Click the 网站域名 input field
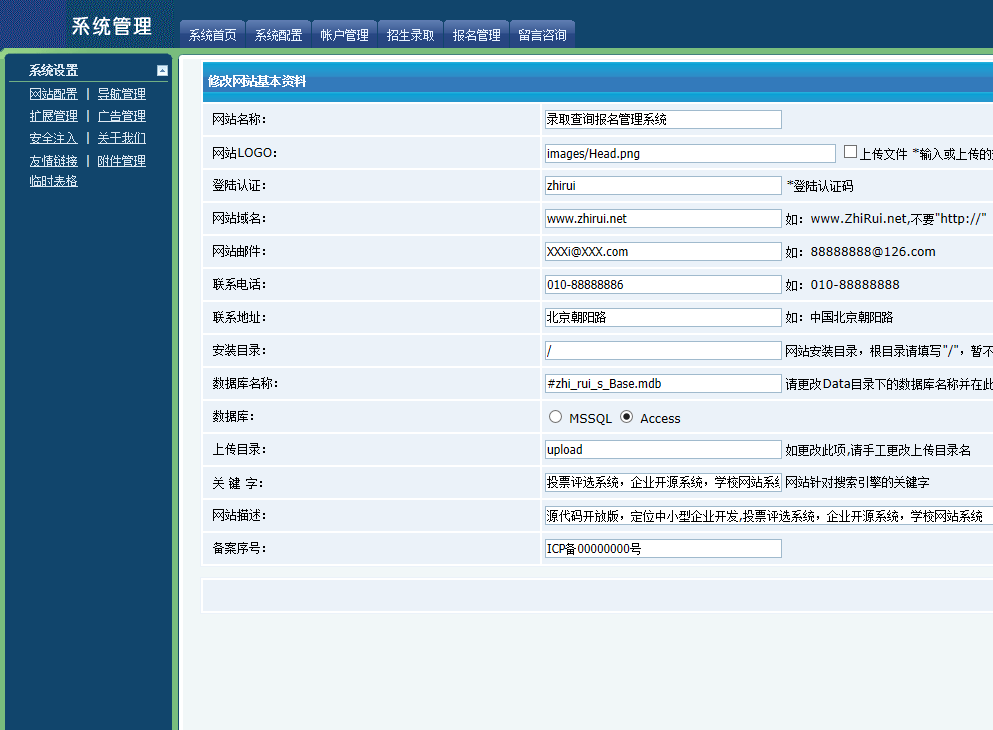This screenshot has height=730, width=993. click(663, 218)
